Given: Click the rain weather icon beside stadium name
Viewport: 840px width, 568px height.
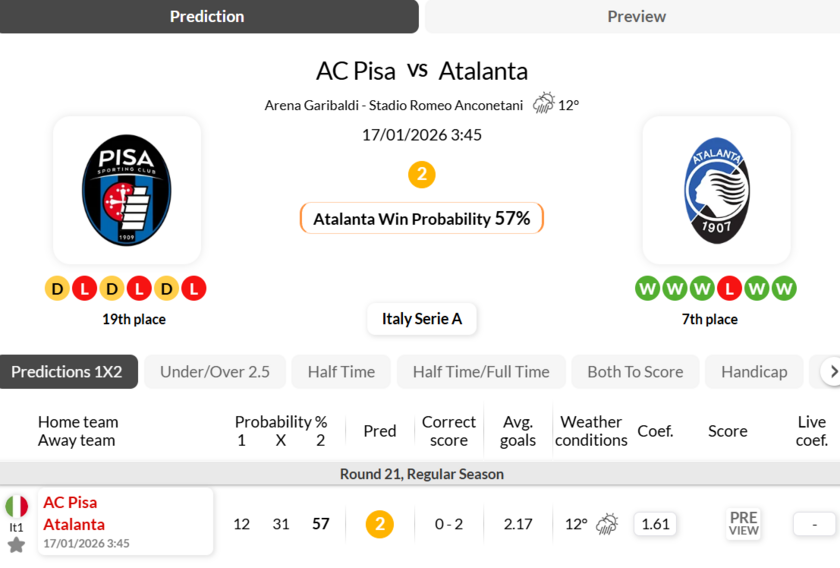Looking at the screenshot, I should point(544,103).
